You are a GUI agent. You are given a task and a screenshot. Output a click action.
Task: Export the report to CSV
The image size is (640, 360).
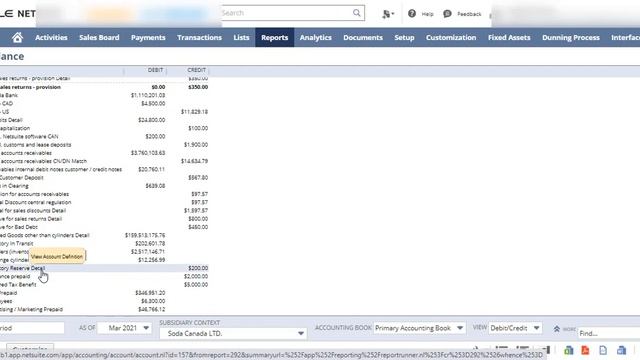coord(603,350)
